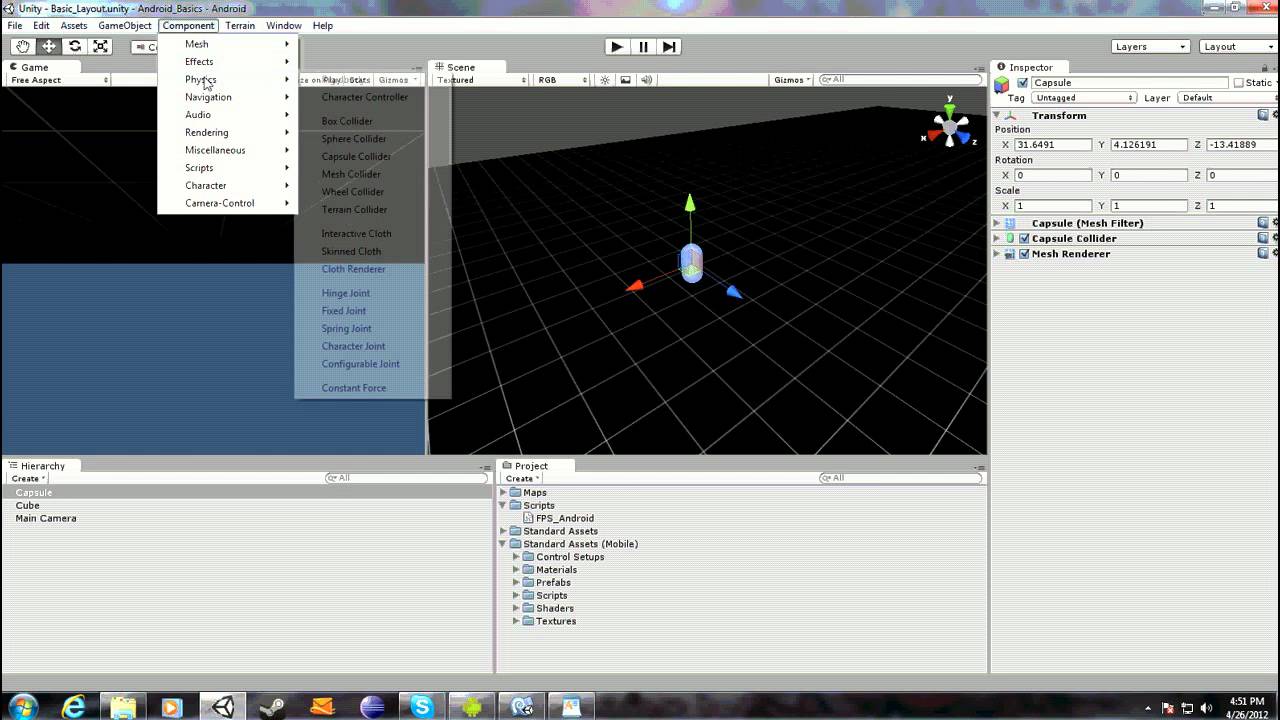Click the Position X field

coord(1053,145)
